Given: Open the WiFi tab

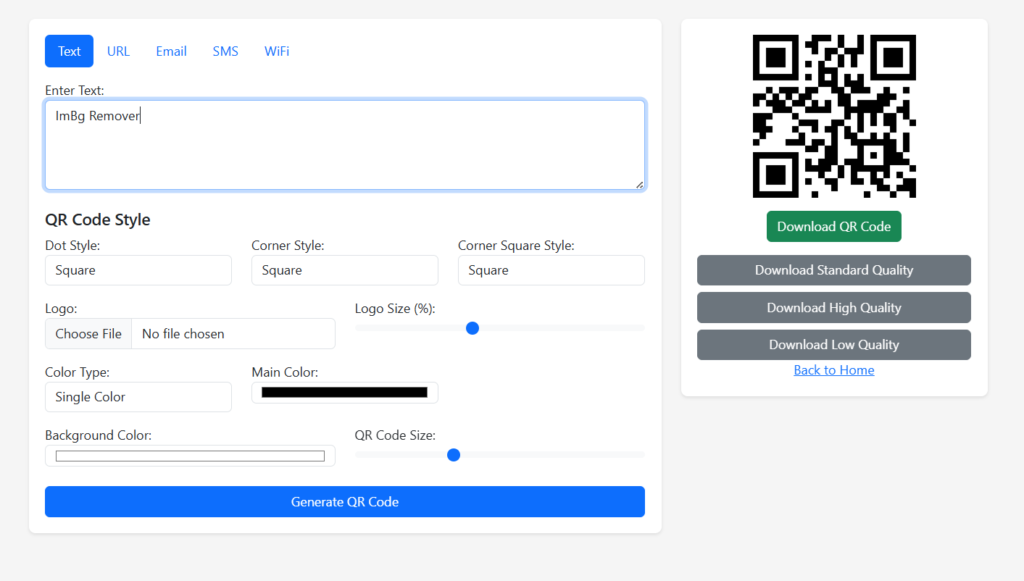Looking at the screenshot, I should tap(277, 51).
